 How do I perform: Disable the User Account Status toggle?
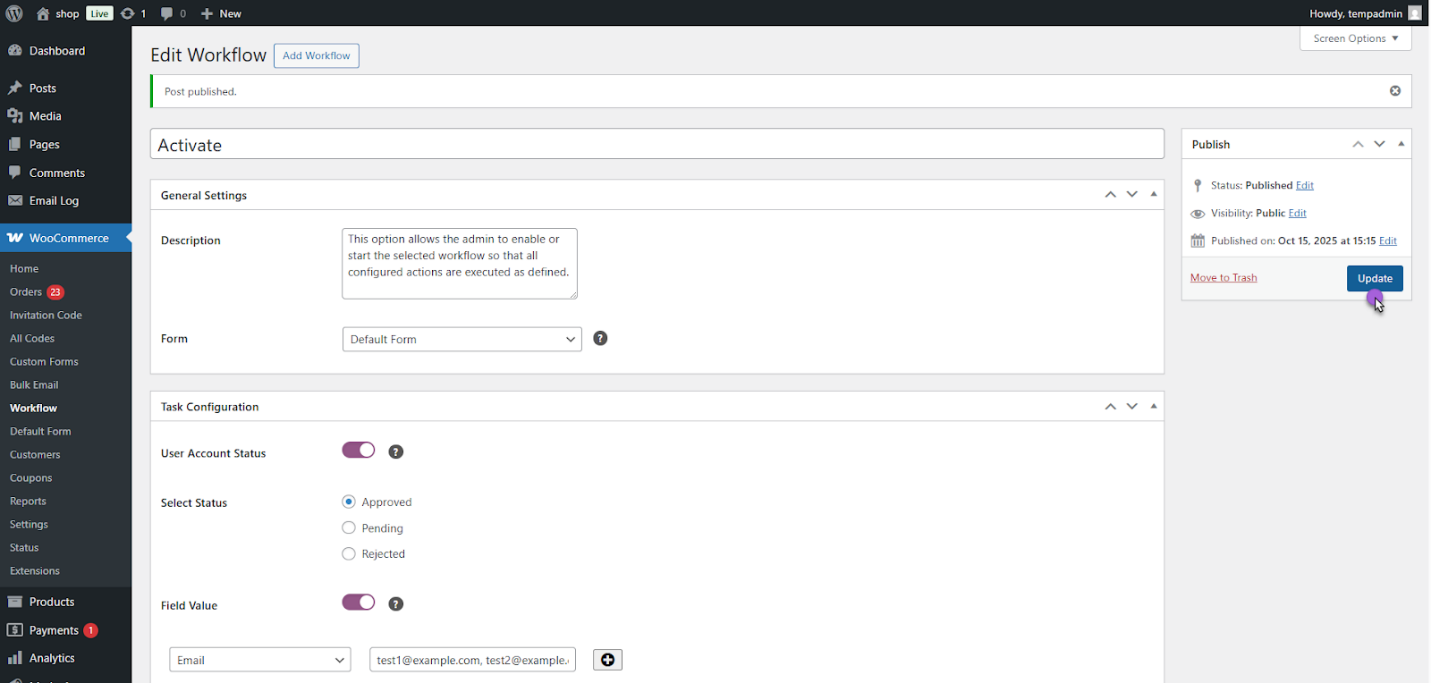[358, 450]
